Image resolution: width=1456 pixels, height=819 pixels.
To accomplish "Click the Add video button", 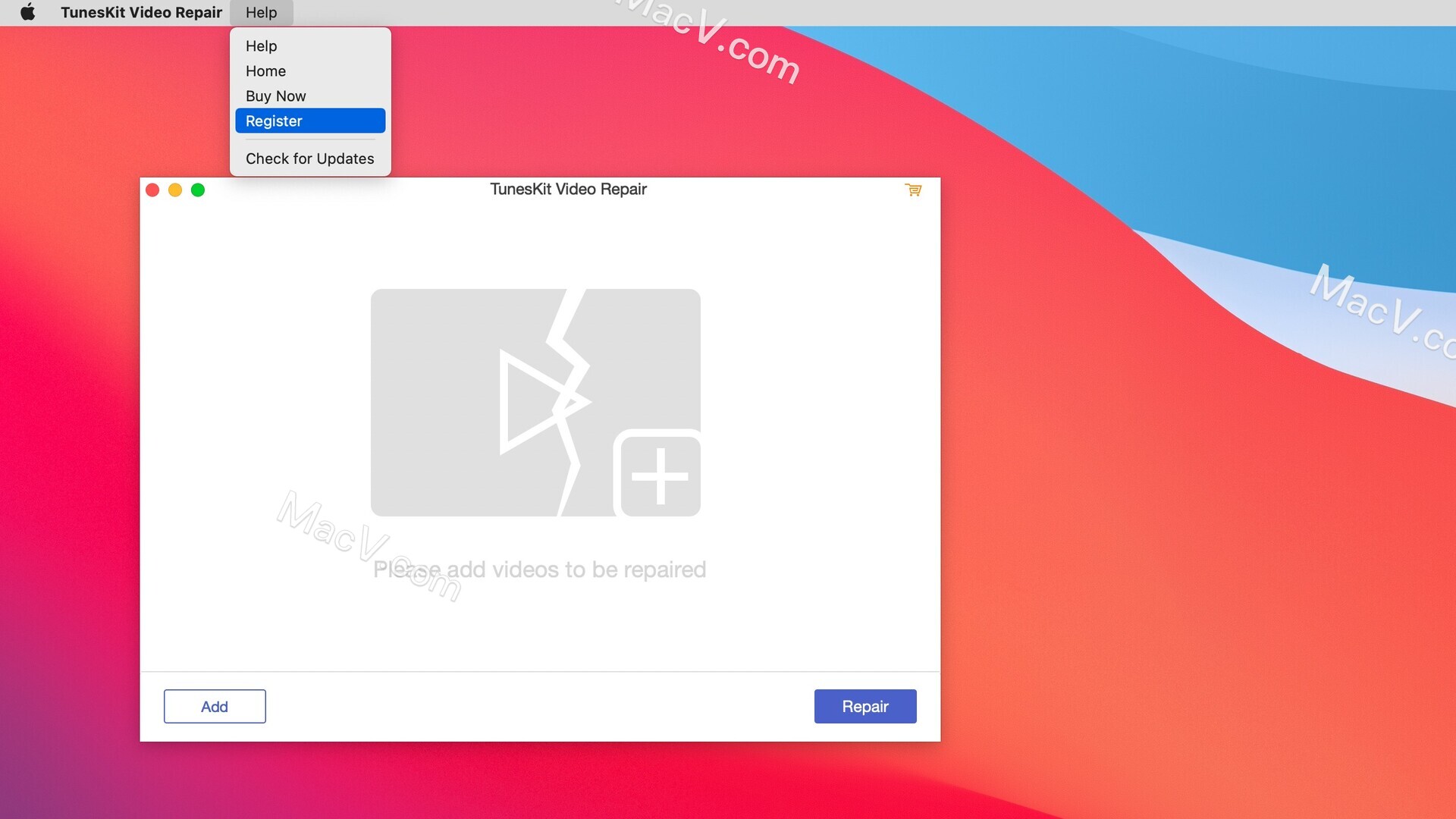I will click(215, 706).
